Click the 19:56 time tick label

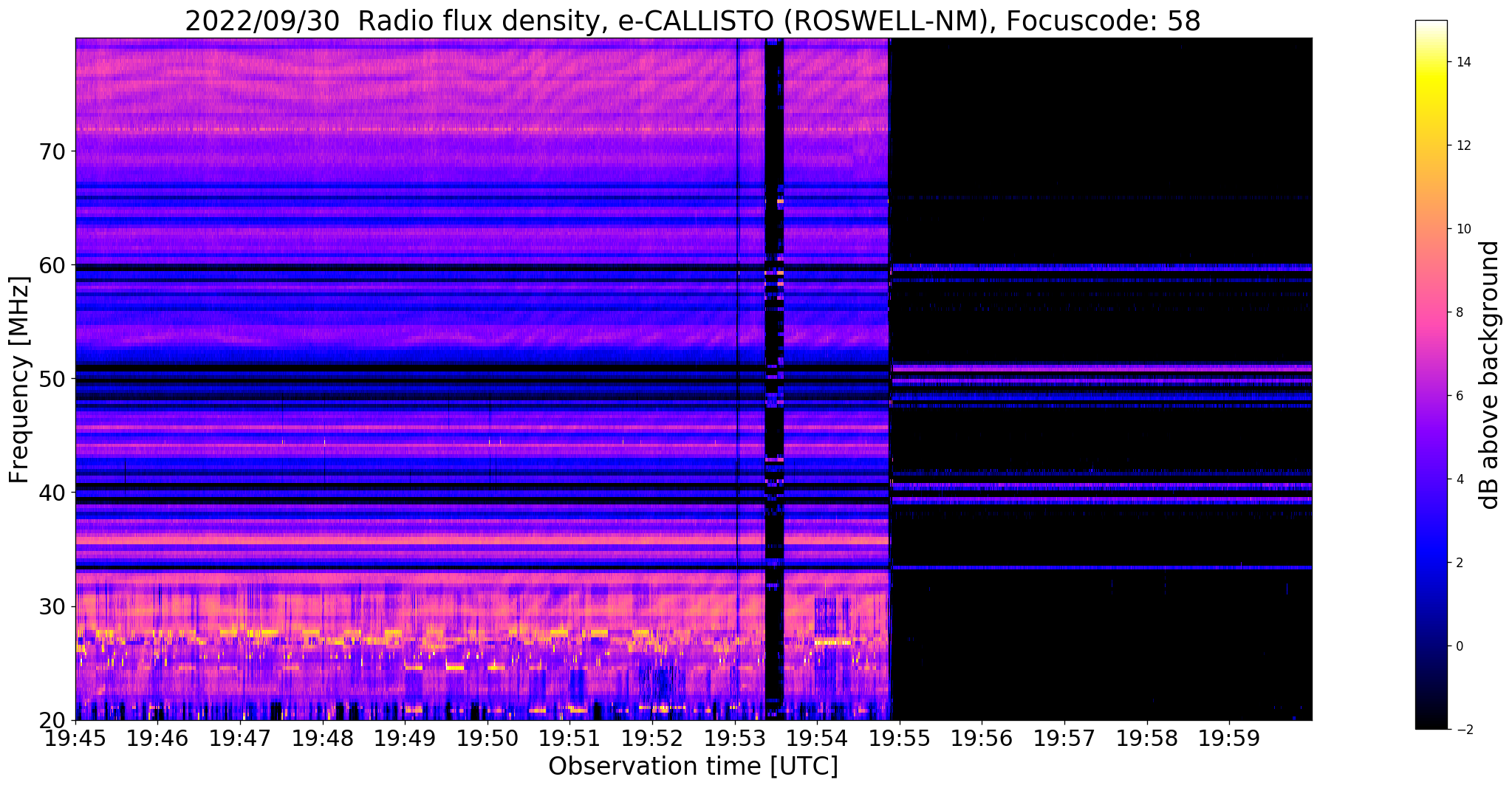coord(982,738)
